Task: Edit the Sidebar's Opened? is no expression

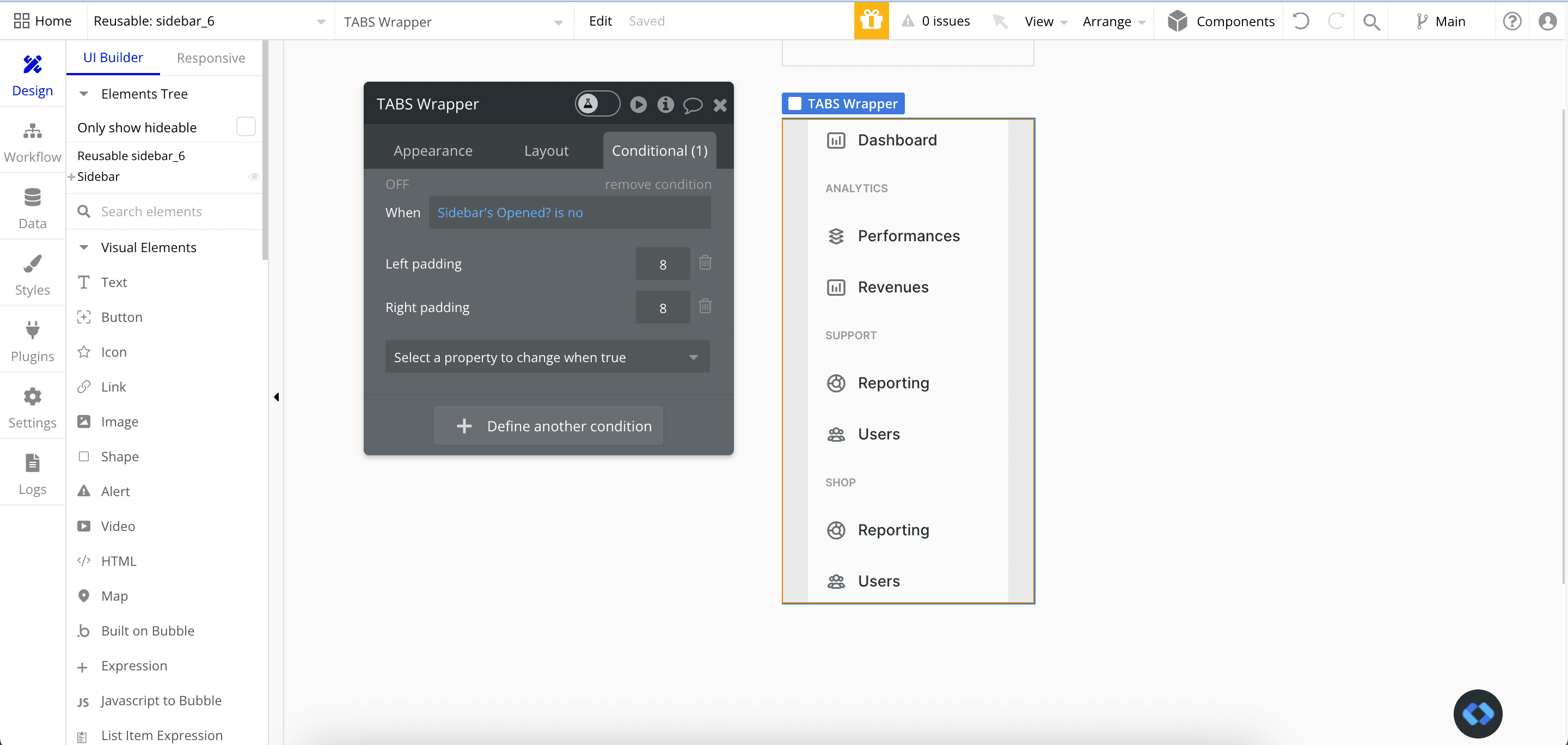Action: pyautogui.click(x=569, y=212)
